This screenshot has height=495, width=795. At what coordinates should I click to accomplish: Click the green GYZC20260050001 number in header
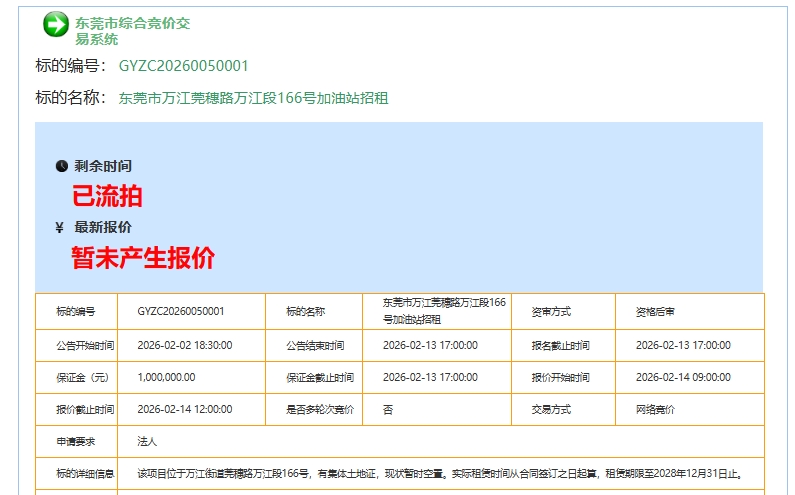point(183,66)
